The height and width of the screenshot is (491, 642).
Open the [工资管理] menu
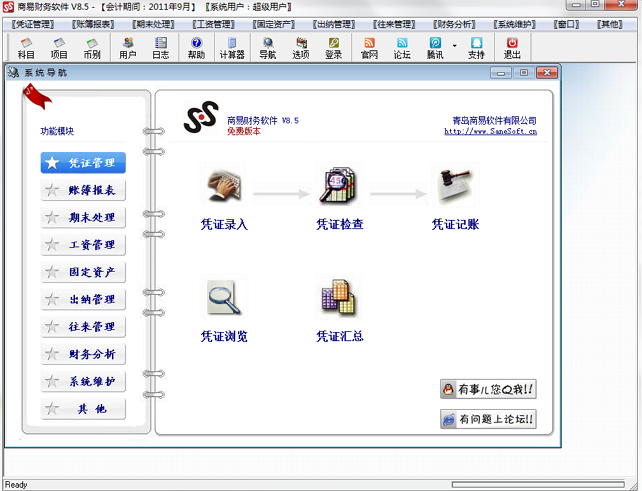[213, 25]
